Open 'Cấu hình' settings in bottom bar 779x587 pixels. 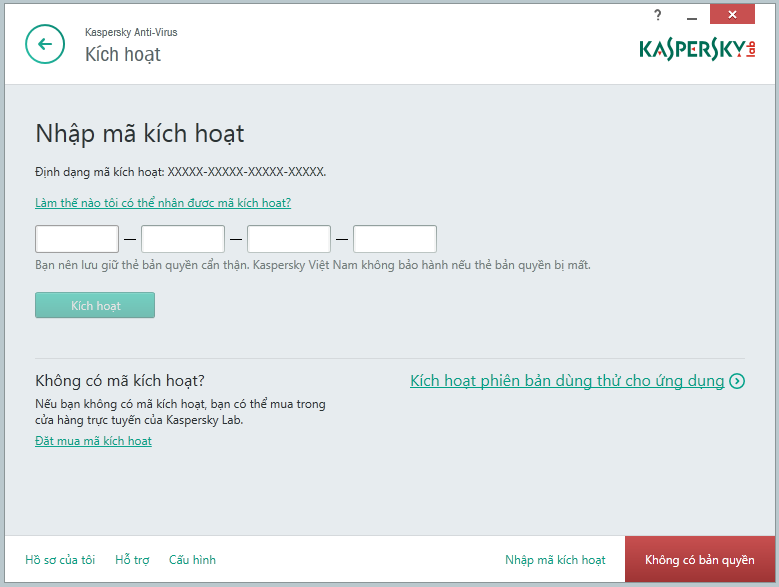tap(192, 560)
